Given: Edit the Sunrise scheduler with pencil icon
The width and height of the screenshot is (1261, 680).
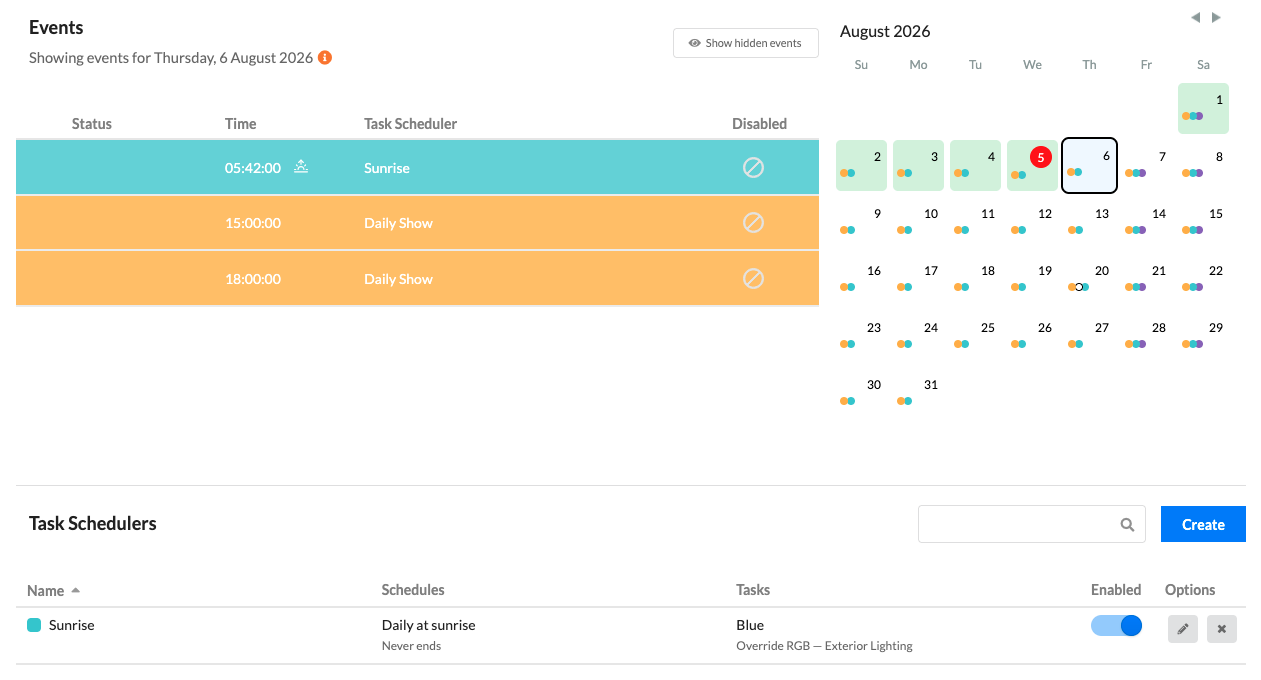Looking at the screenshot, I should tap(1182, 629).
